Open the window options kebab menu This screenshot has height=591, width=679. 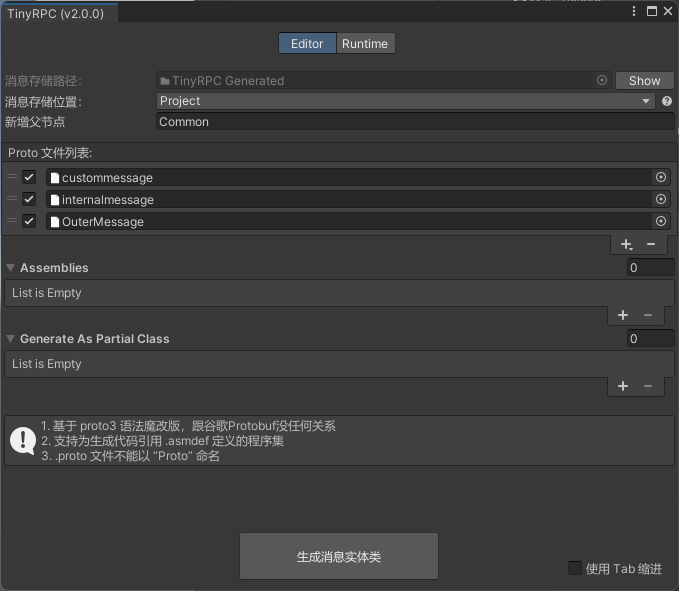pyautogui.click(x=634, y=11)
